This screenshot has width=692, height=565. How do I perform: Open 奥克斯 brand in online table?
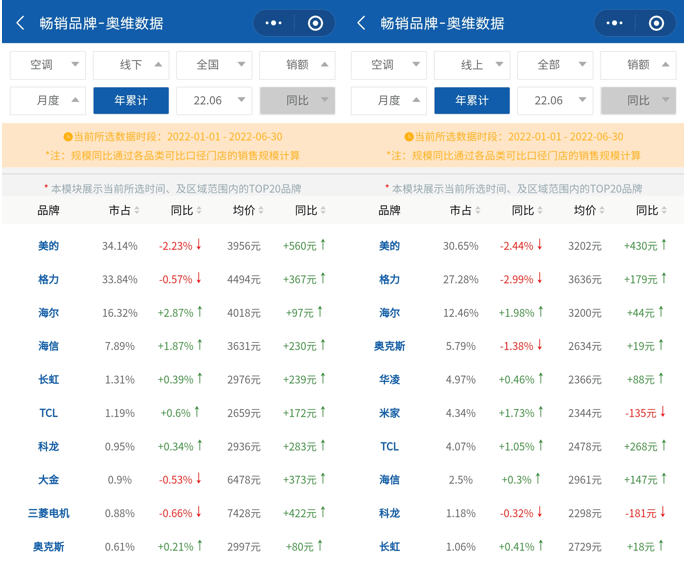(389, 346)
